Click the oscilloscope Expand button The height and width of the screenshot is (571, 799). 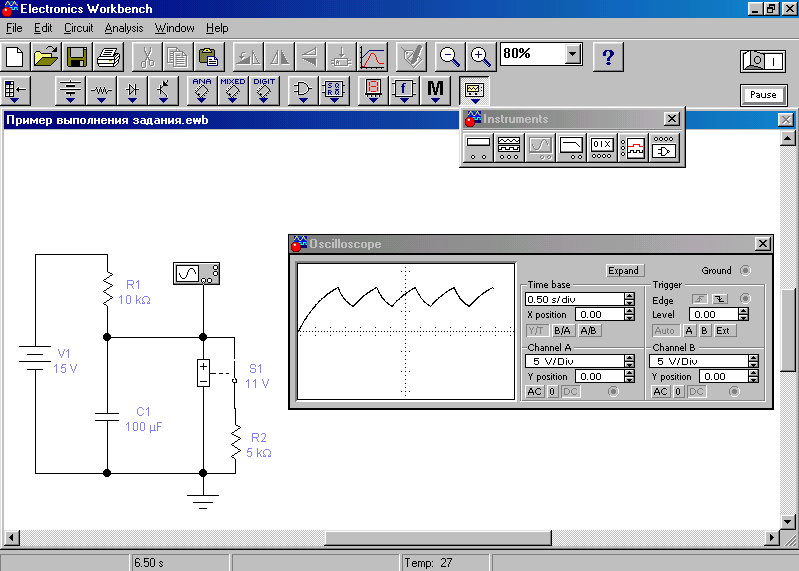623,270
